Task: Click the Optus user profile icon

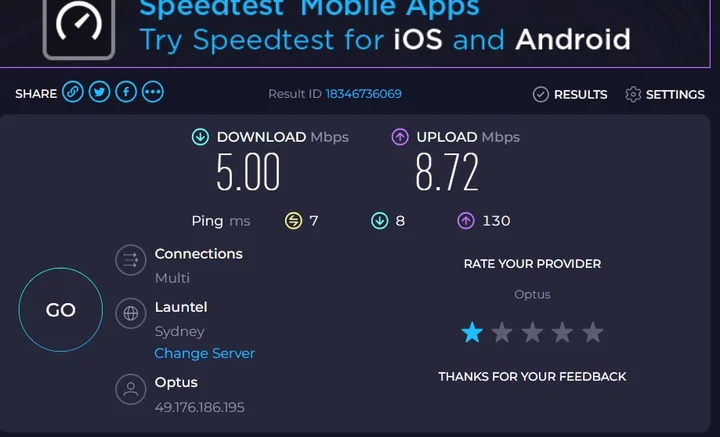Action: click(x=130, y=389)
